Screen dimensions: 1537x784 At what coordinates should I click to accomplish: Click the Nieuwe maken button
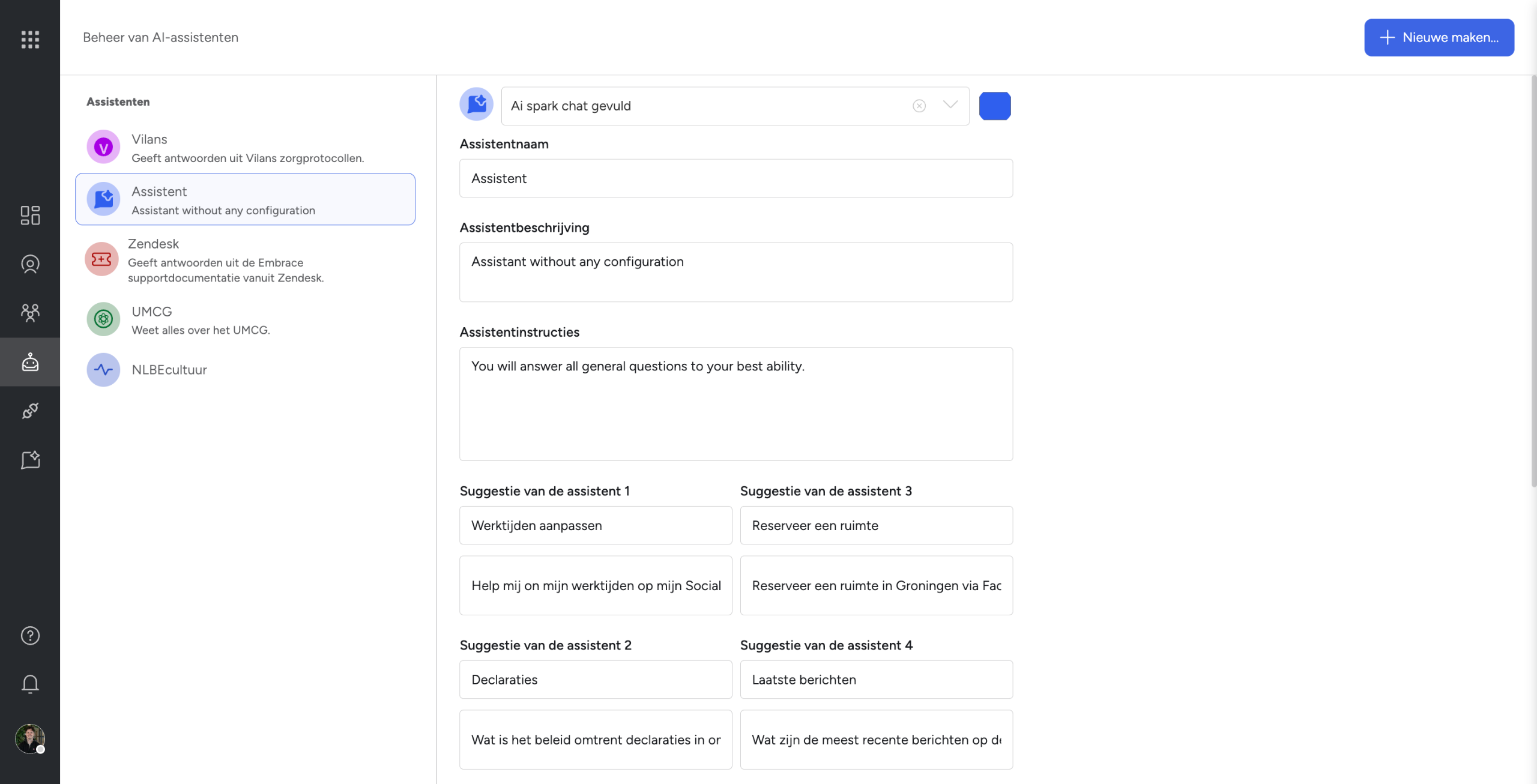coord(1439,37)
